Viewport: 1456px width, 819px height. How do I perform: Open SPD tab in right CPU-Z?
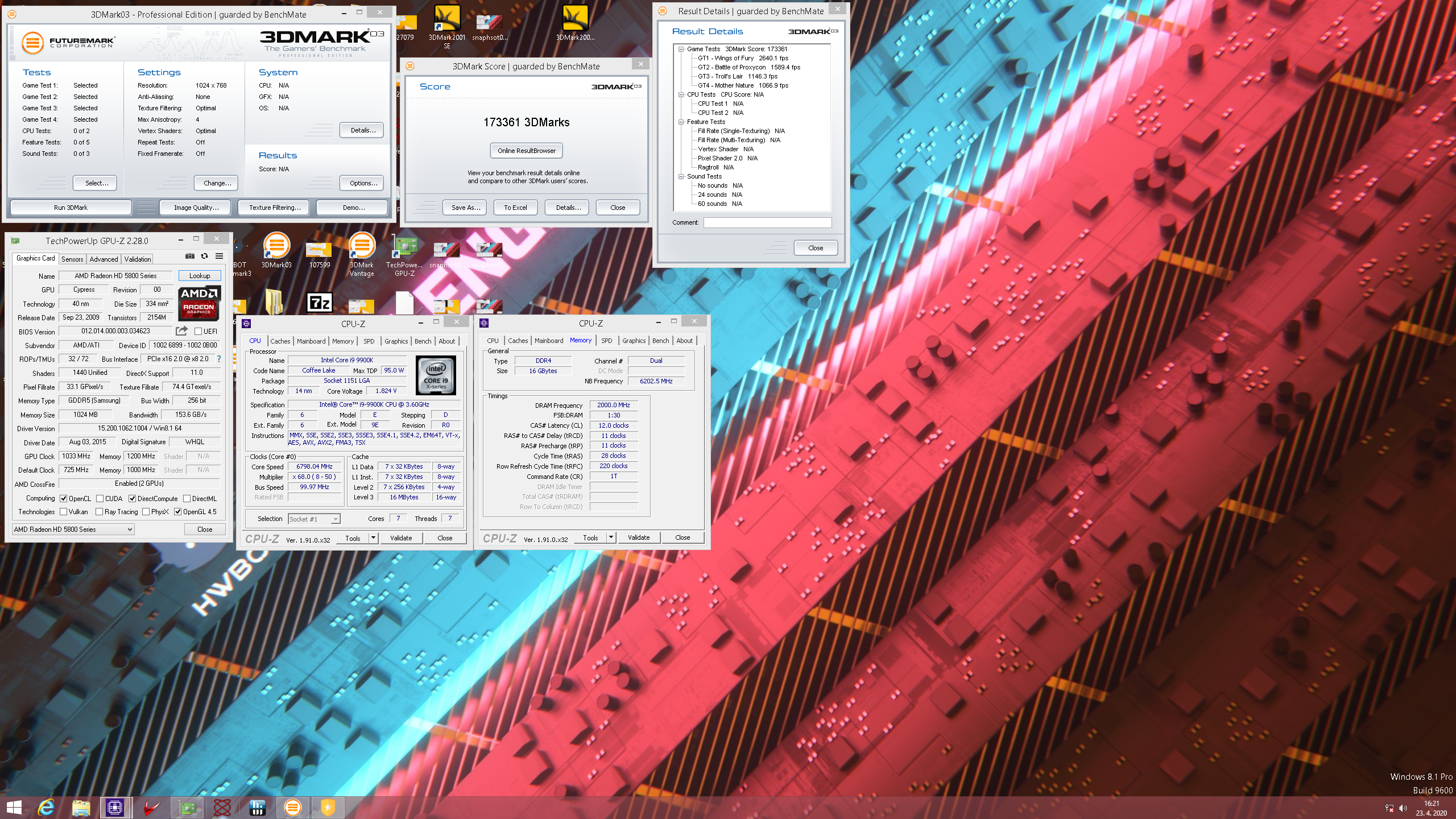pos(606,341)
